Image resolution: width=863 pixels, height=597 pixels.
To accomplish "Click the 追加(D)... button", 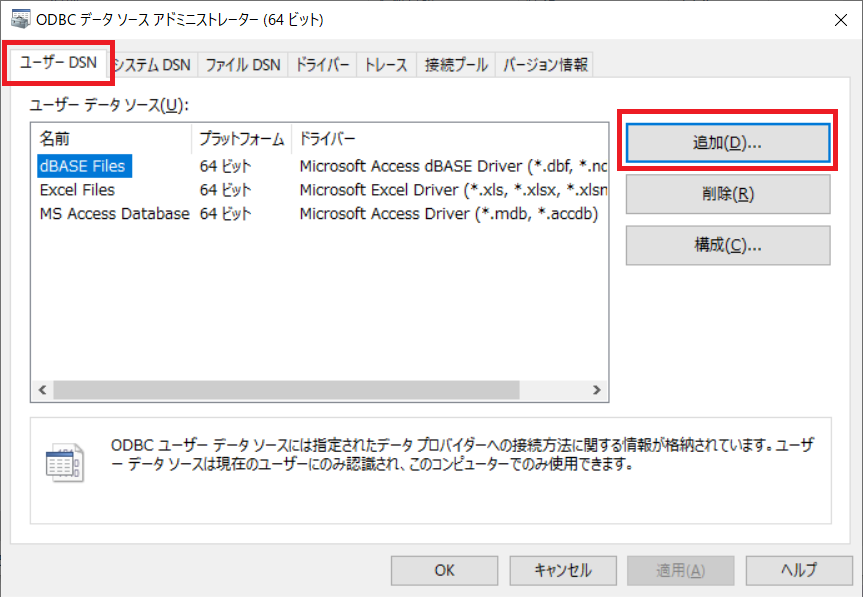I will point(728,143).
